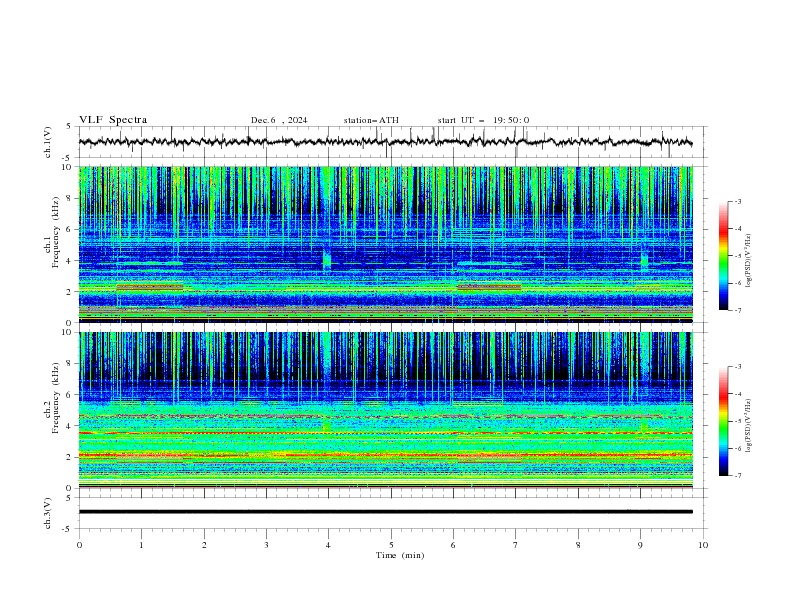Click the "7" tick on time axis
The image size is (792, 612).
click(516, 545)
